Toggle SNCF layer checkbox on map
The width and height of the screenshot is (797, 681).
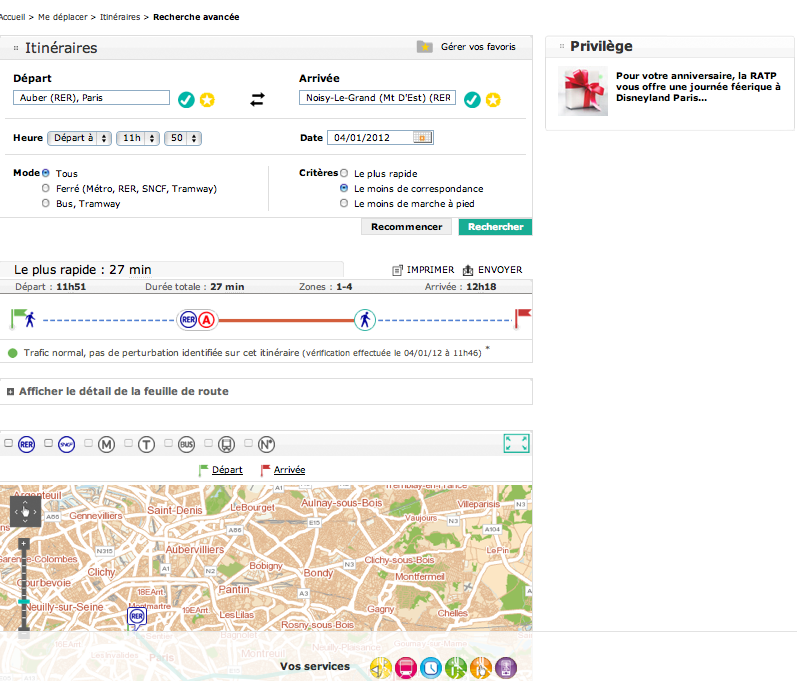tap(48, 443)
